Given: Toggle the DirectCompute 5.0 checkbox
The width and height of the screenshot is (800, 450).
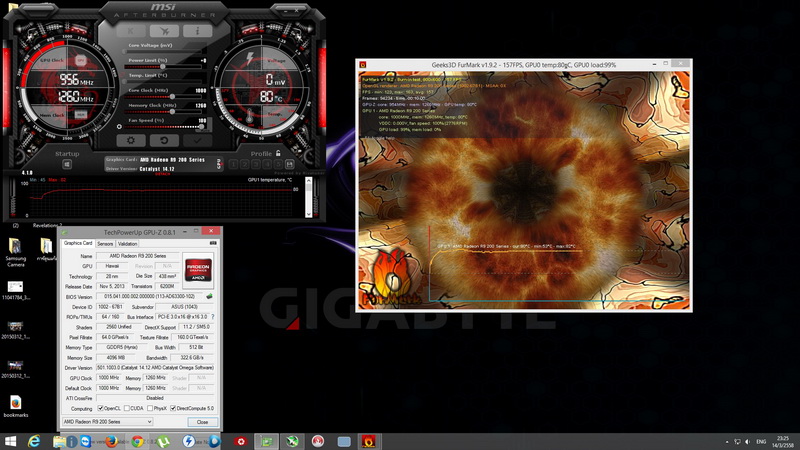Looking at the screenshot, I should [x=173, y=408].
